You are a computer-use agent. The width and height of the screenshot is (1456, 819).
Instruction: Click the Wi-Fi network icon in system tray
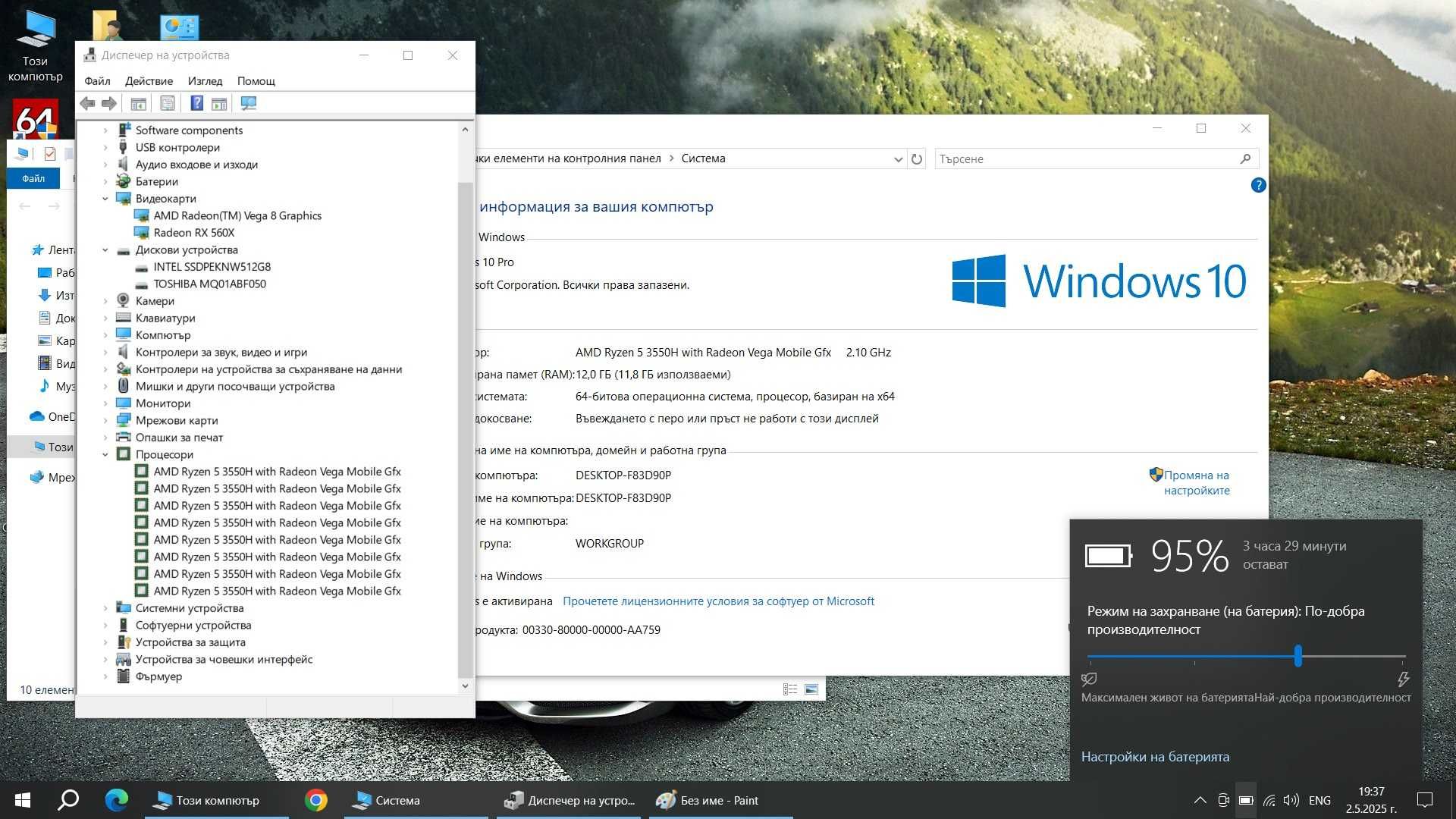point(1269,800)
